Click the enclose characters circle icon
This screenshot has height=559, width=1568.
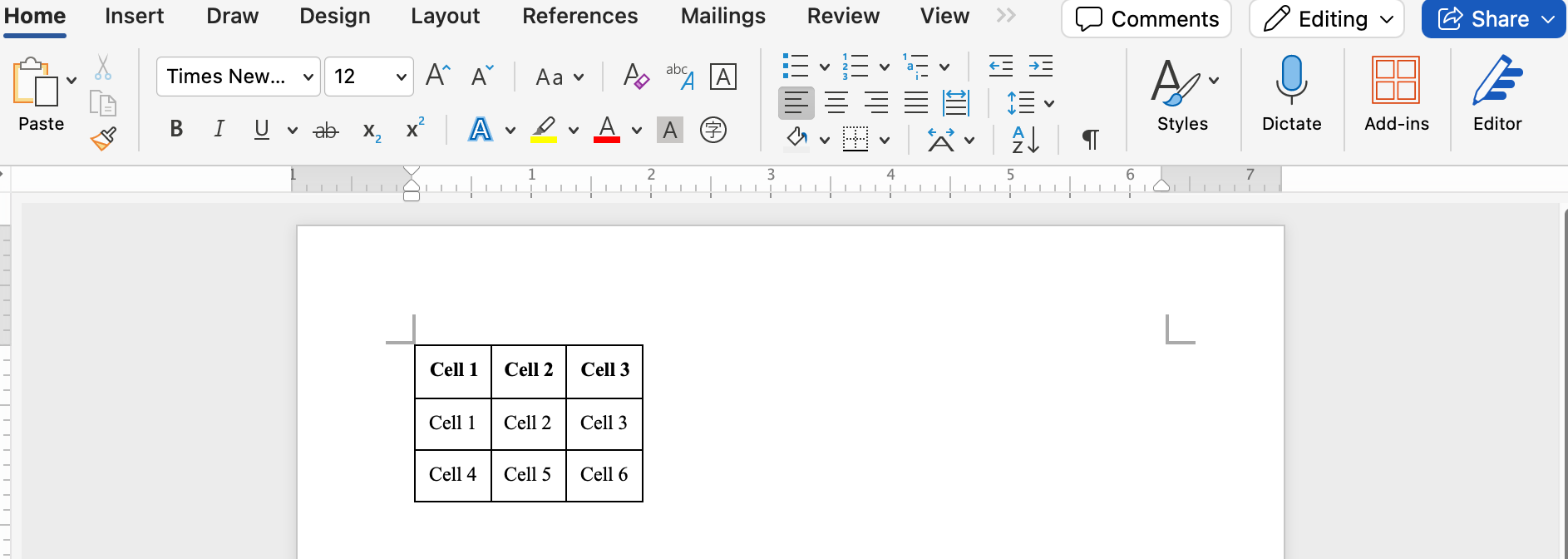pyautogui.click(x=713, y=130)
